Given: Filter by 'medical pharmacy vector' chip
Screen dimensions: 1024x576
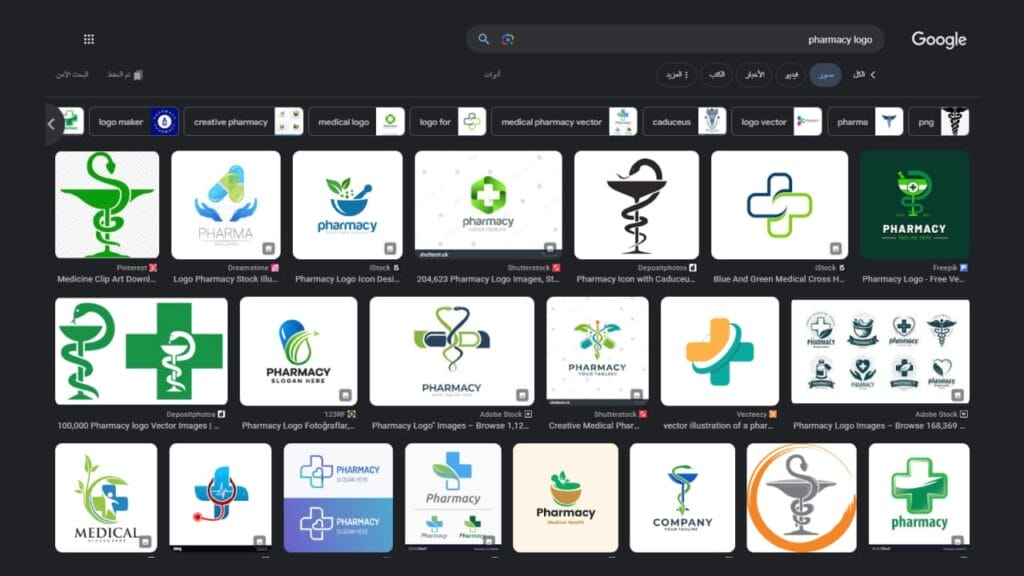Looking at the screenshot, I should tap(564, 122).
